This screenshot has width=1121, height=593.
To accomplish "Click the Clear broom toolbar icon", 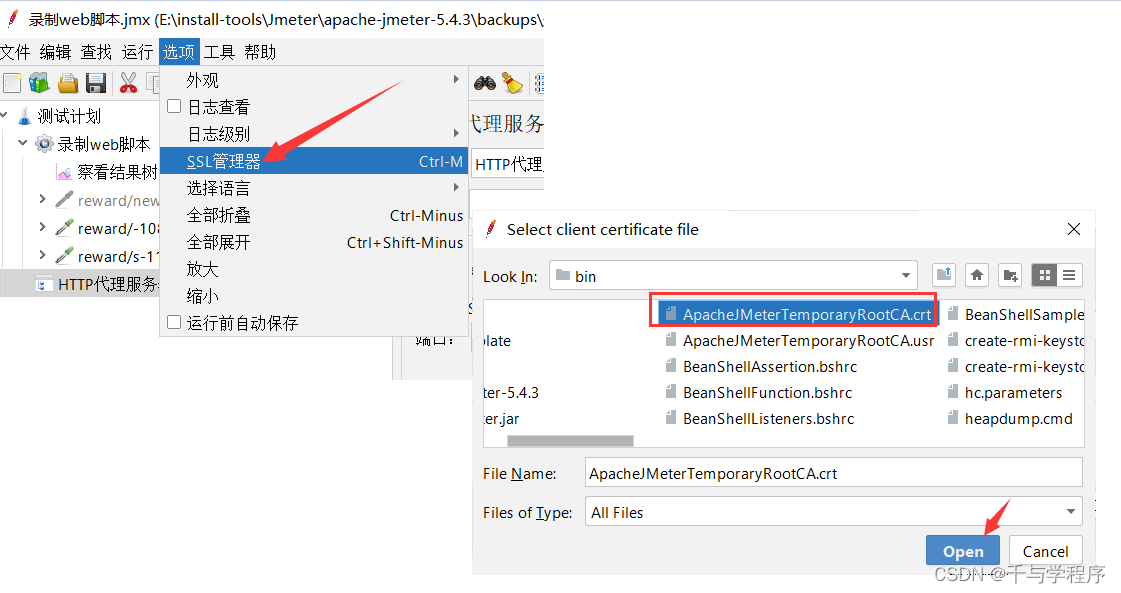I will [512, 83].
